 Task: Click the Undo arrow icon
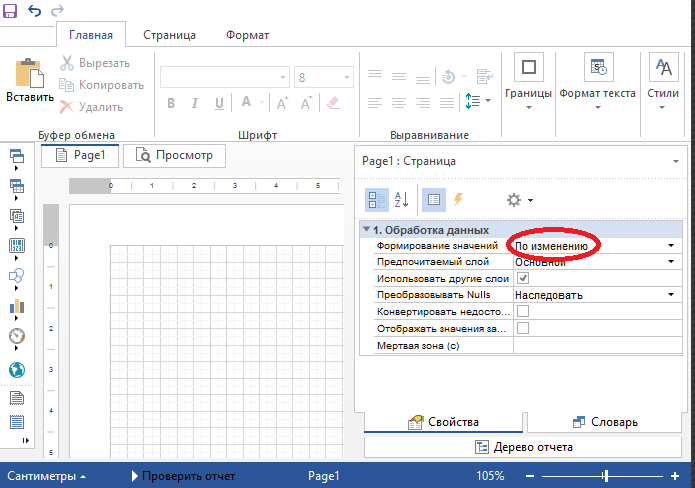coord(34,9)
